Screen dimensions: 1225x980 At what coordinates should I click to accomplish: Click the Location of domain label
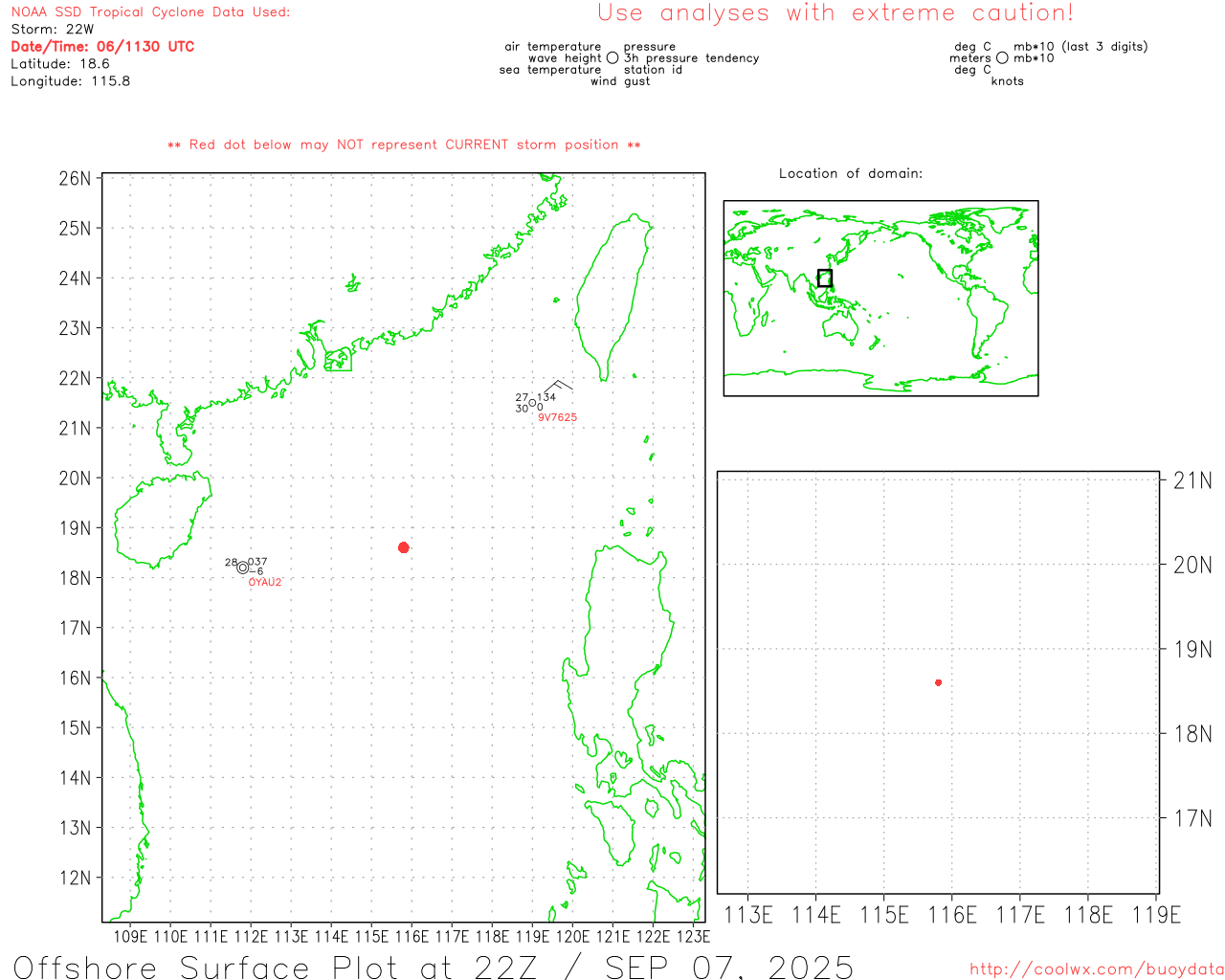click(851, 173)
